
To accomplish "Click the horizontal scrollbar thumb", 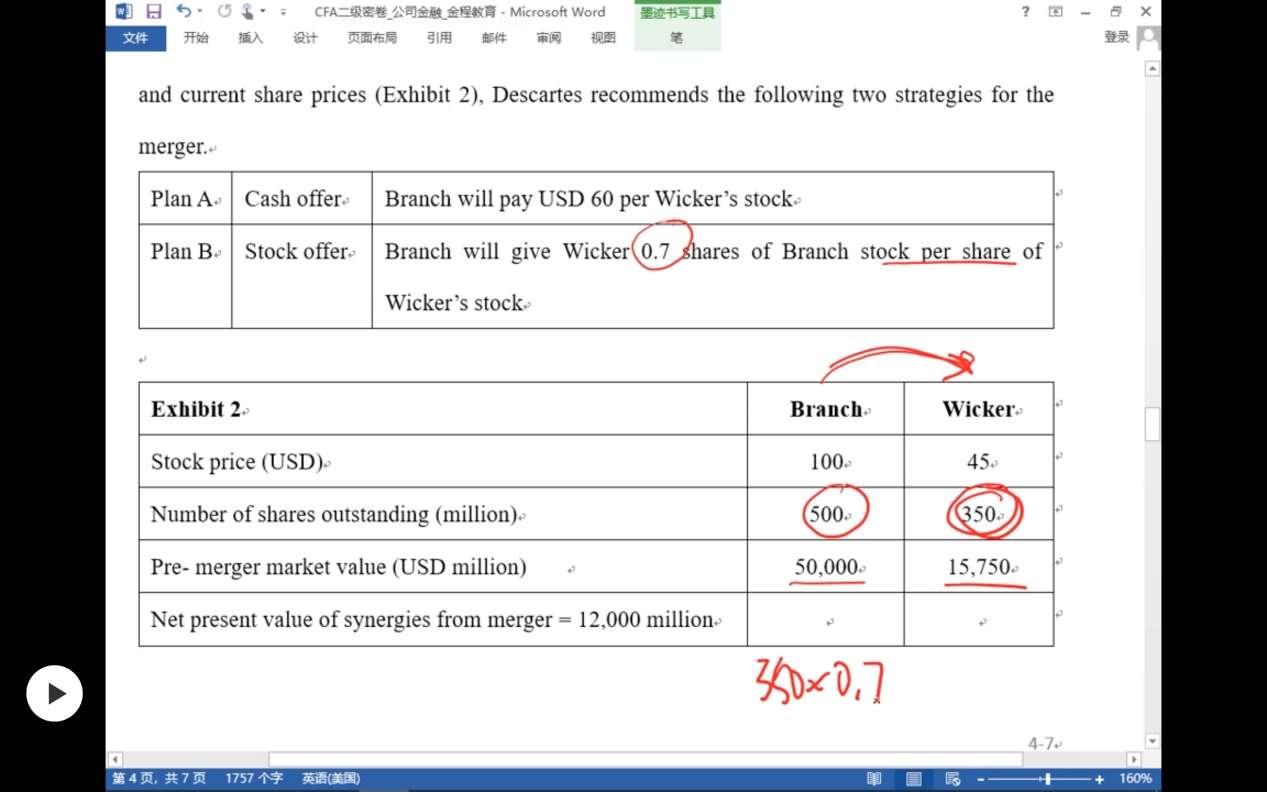I will point(646,759).
